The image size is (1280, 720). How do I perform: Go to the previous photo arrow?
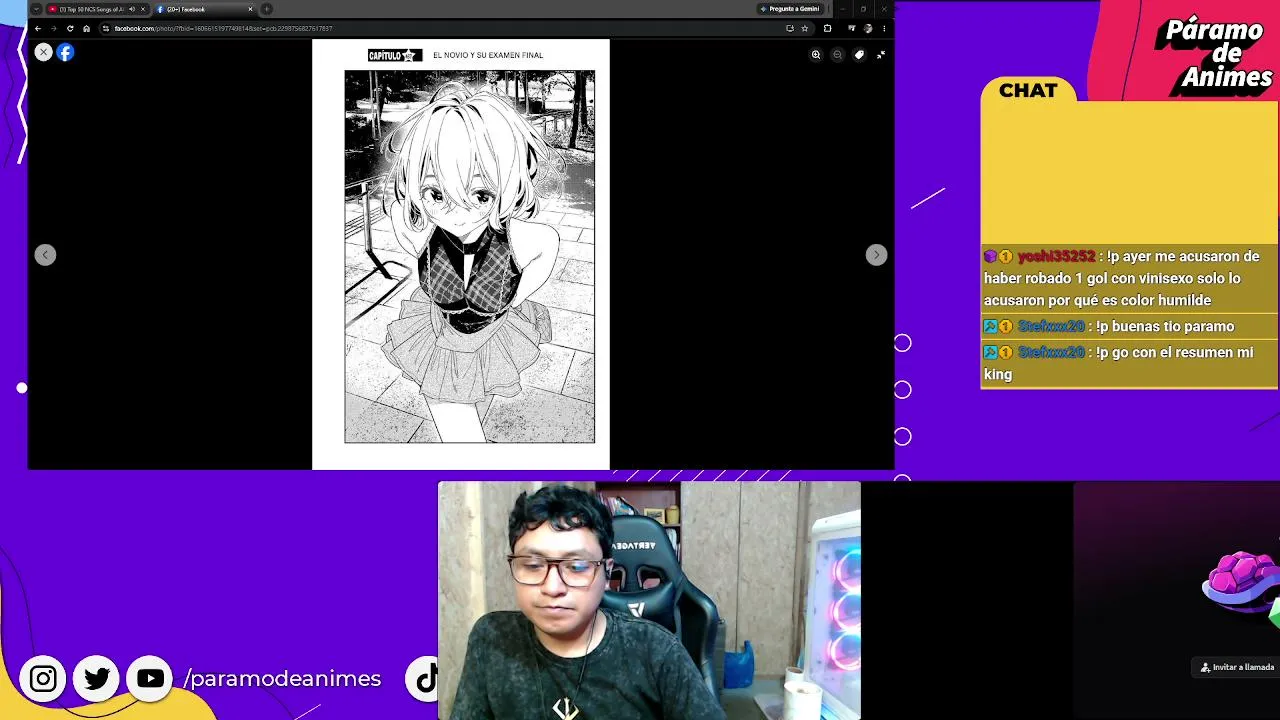[x=45, y=255]
